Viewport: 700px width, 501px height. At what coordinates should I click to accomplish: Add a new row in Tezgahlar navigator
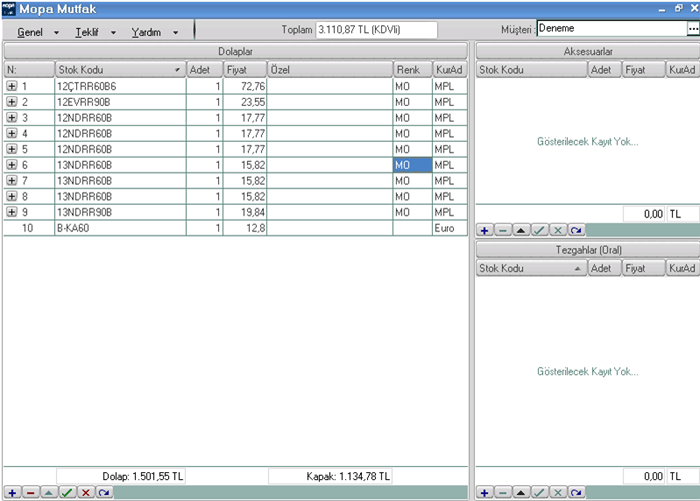(x=485, y=493)
